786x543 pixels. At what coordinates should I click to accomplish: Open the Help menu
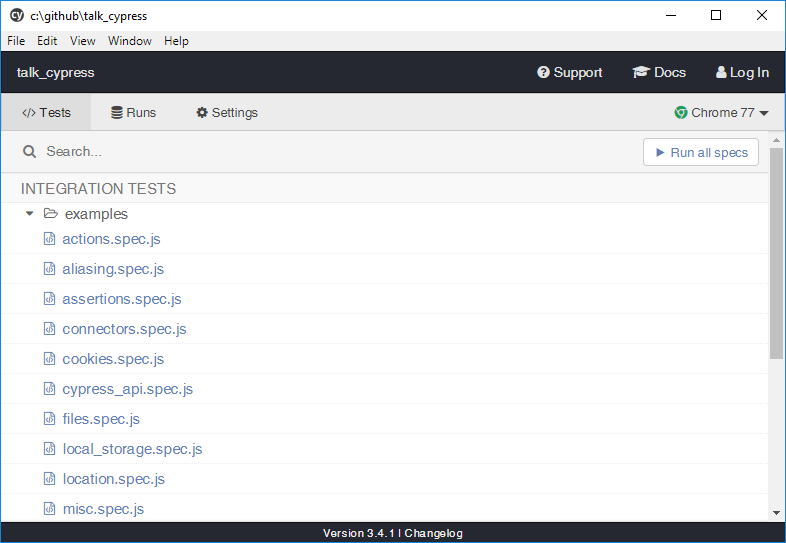tap(176, 41)
